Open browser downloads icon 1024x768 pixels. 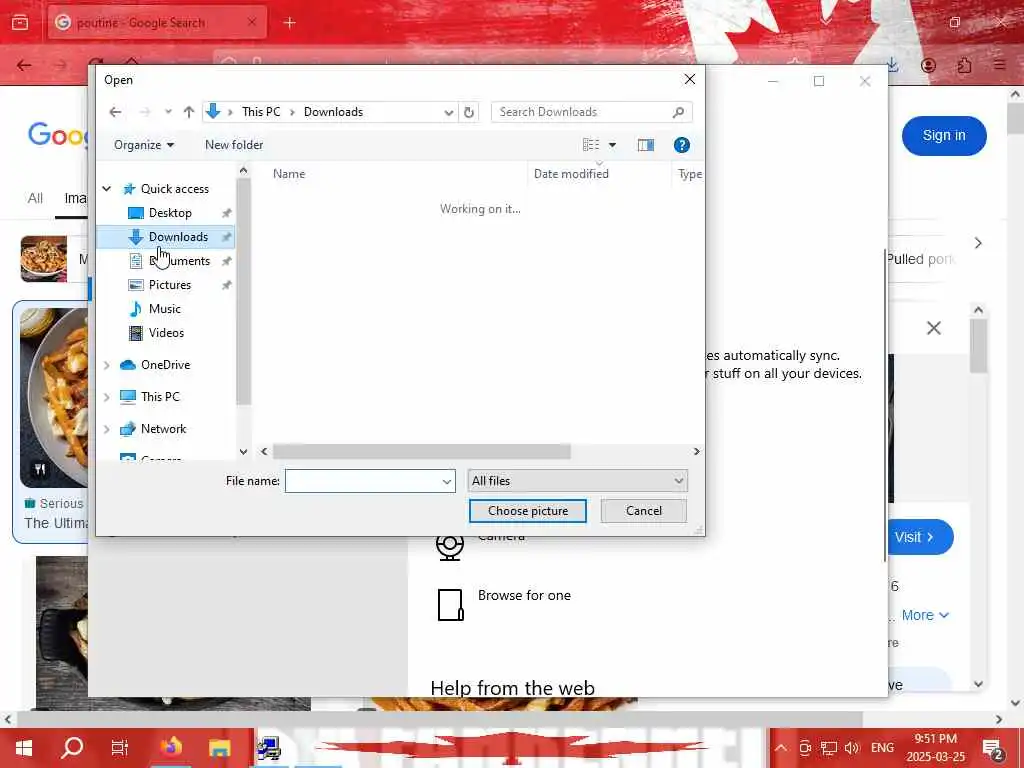click(x=893, y=65)
